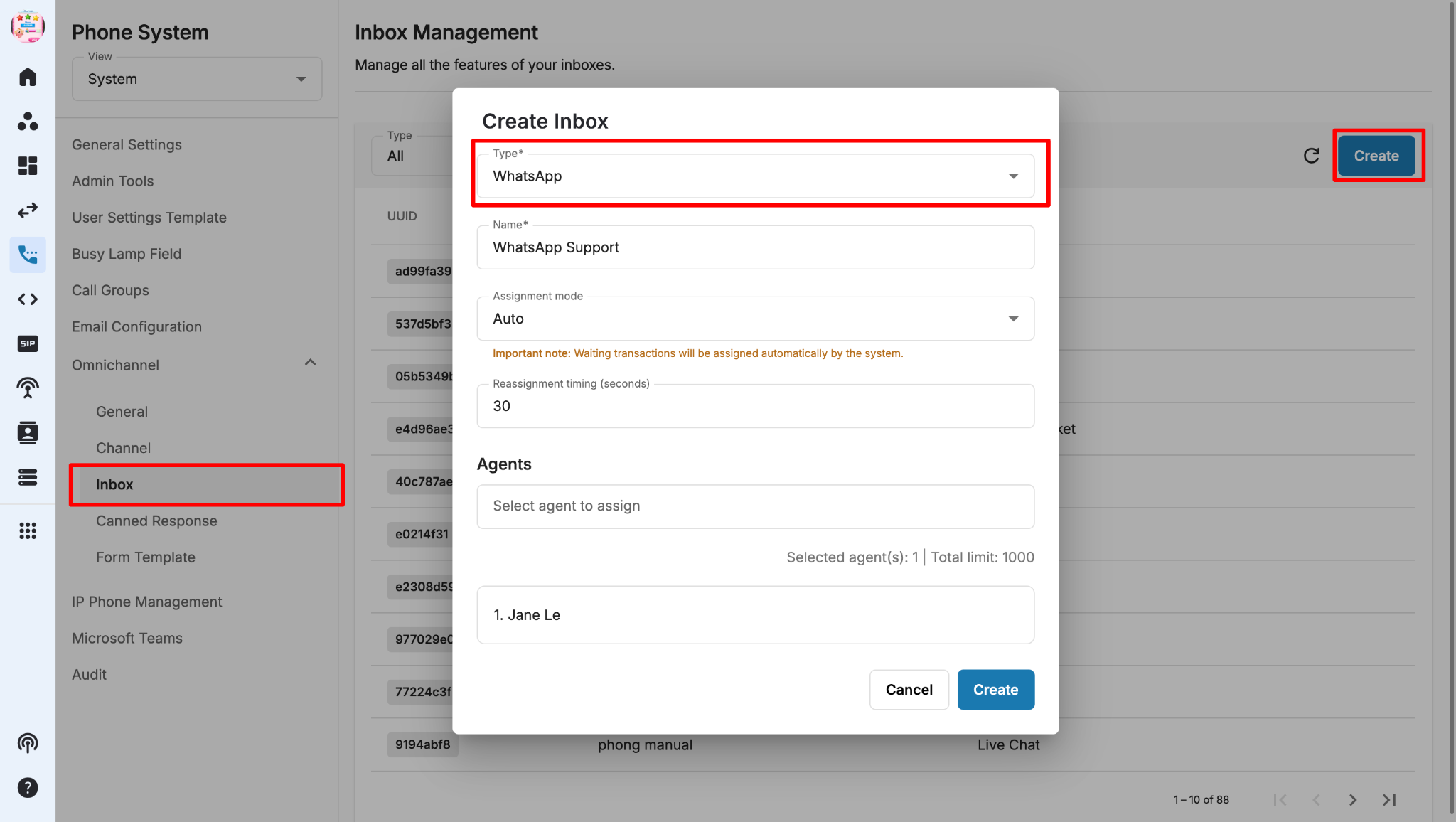Open Form Template submenu

point(145,557)
